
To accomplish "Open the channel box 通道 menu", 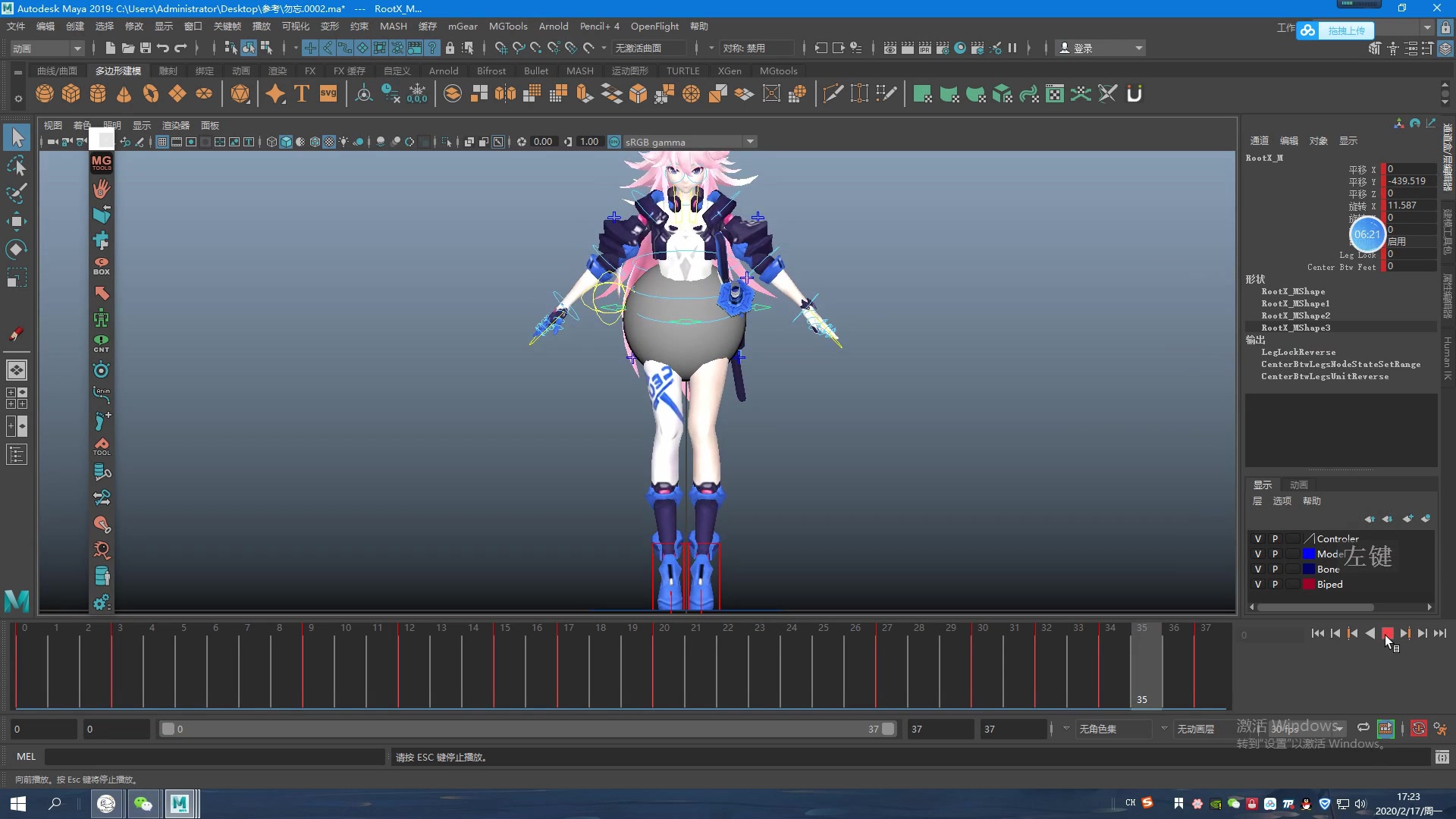I will tap(1260, 140).
